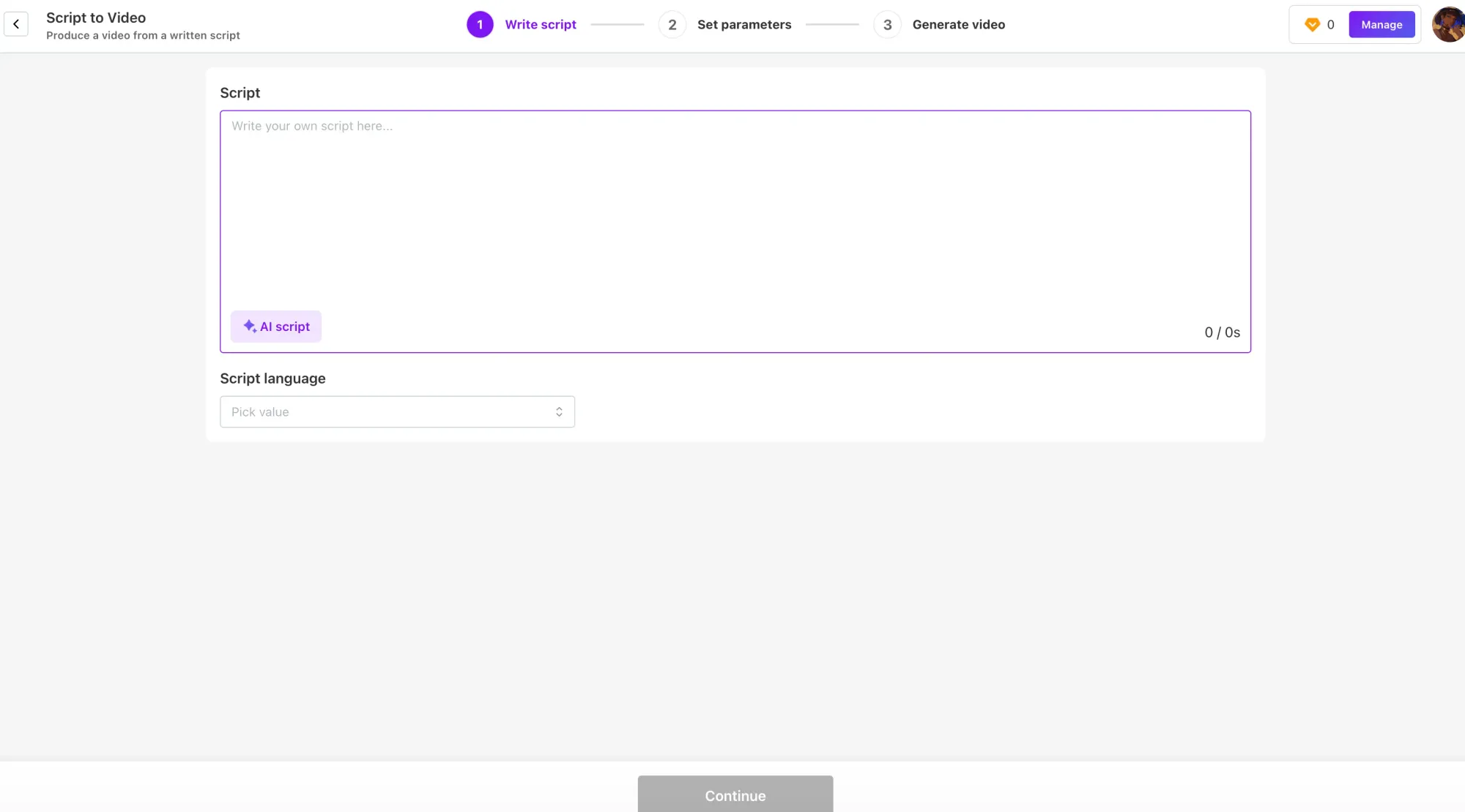Click the credits count 0
Image resolution: width=1465 pixels, height=812 pixels.
pos(1330,25)
